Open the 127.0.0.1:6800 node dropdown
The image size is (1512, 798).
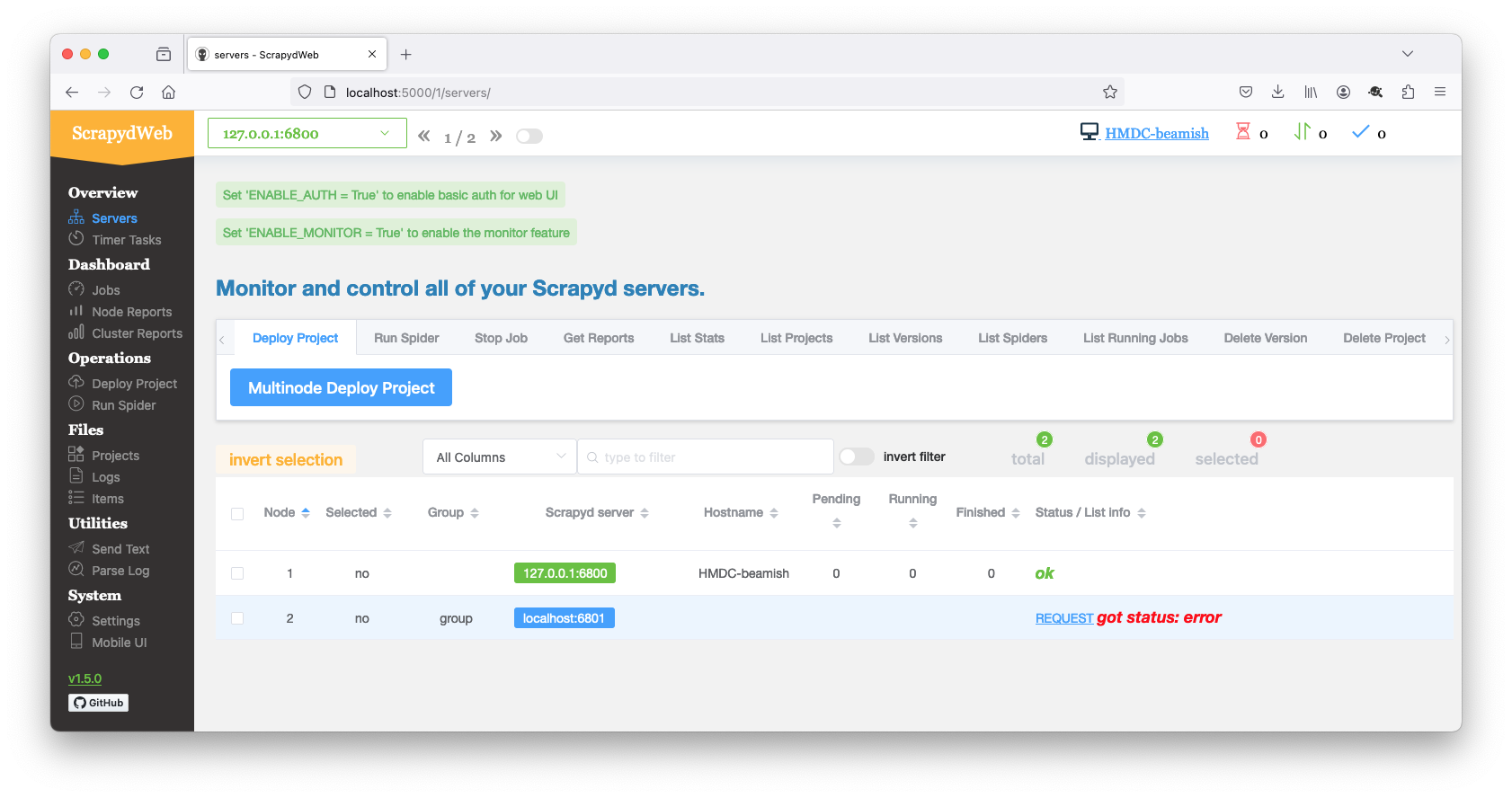[307, 134]
